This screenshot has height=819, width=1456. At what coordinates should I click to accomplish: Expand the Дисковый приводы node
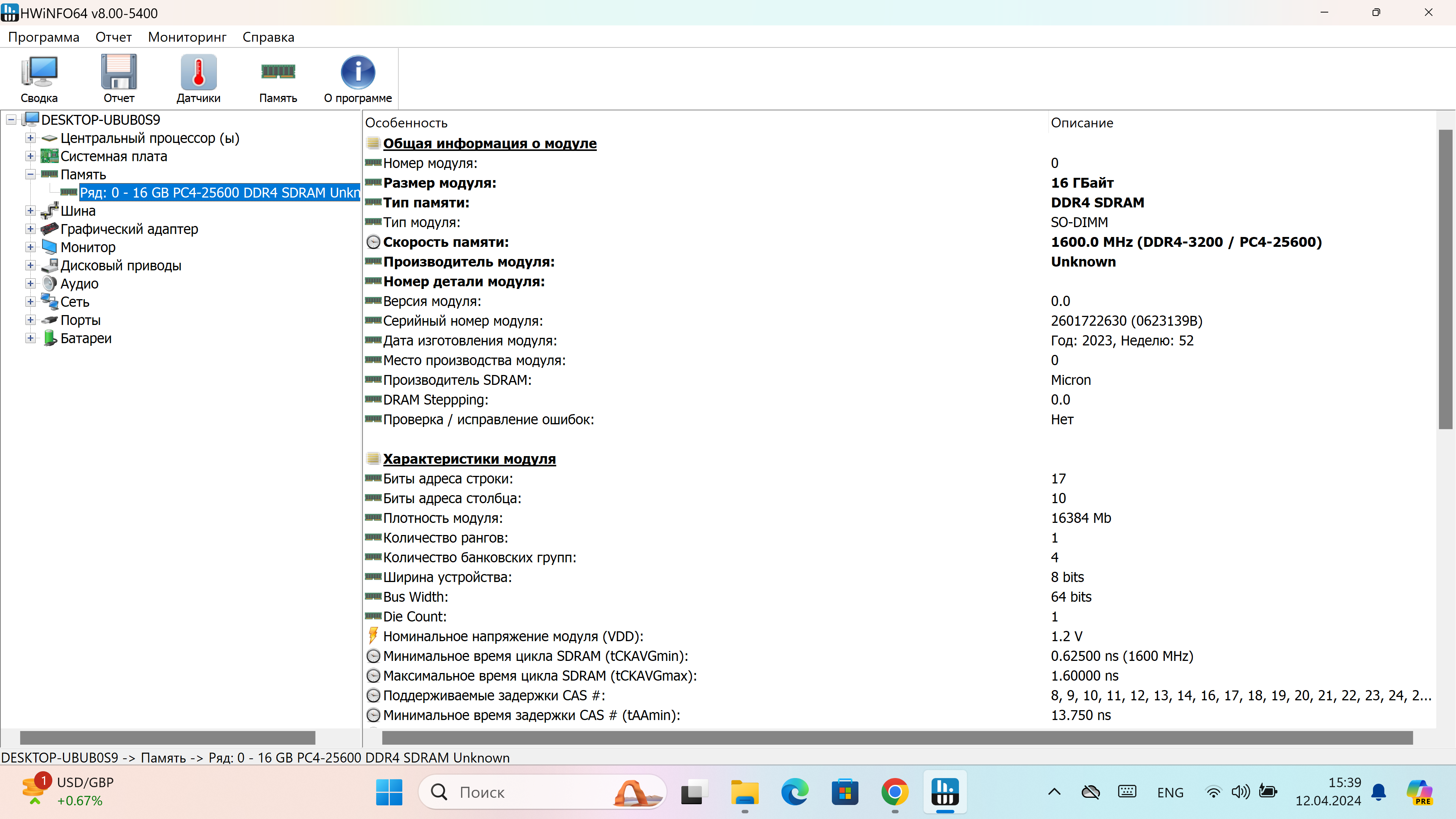click(x=30, y=265)
